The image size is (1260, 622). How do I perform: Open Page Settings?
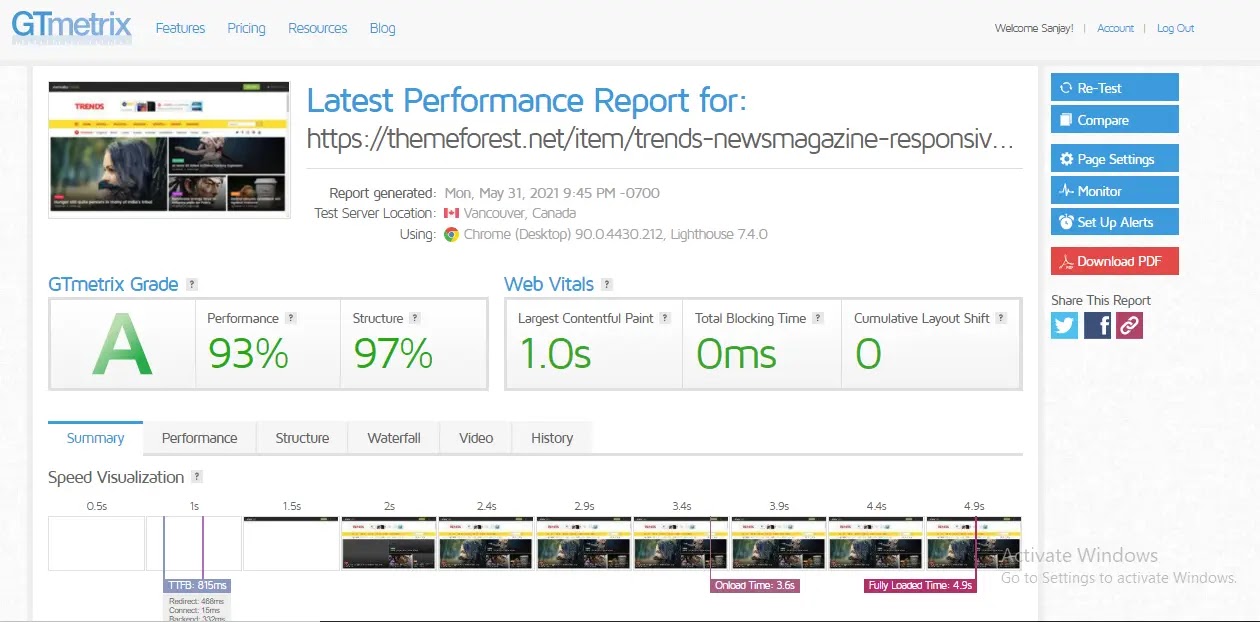1115,159
